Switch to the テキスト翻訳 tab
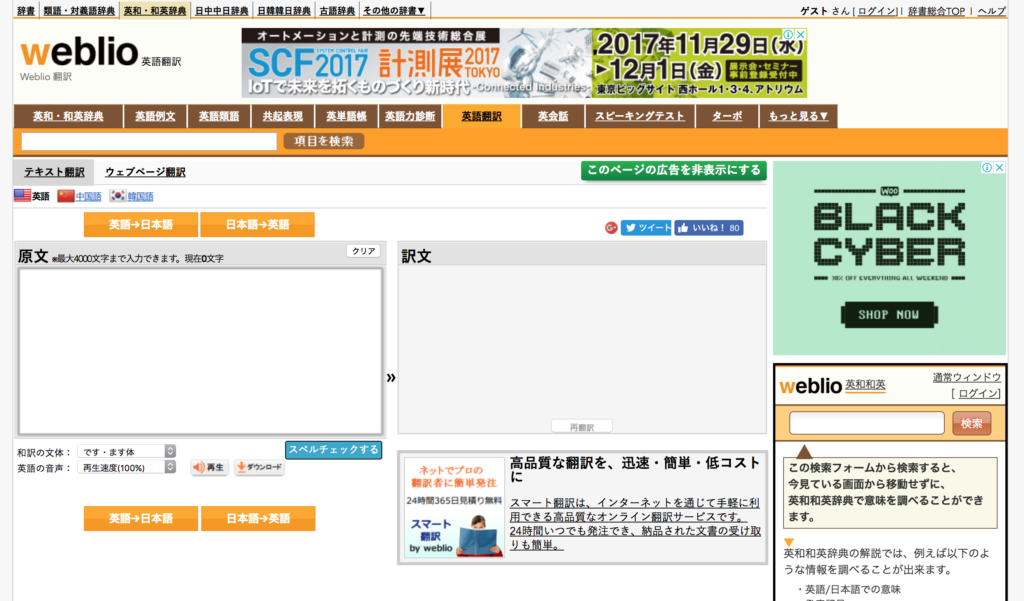This screenshot has height=601, width=1024. [54, 172]
